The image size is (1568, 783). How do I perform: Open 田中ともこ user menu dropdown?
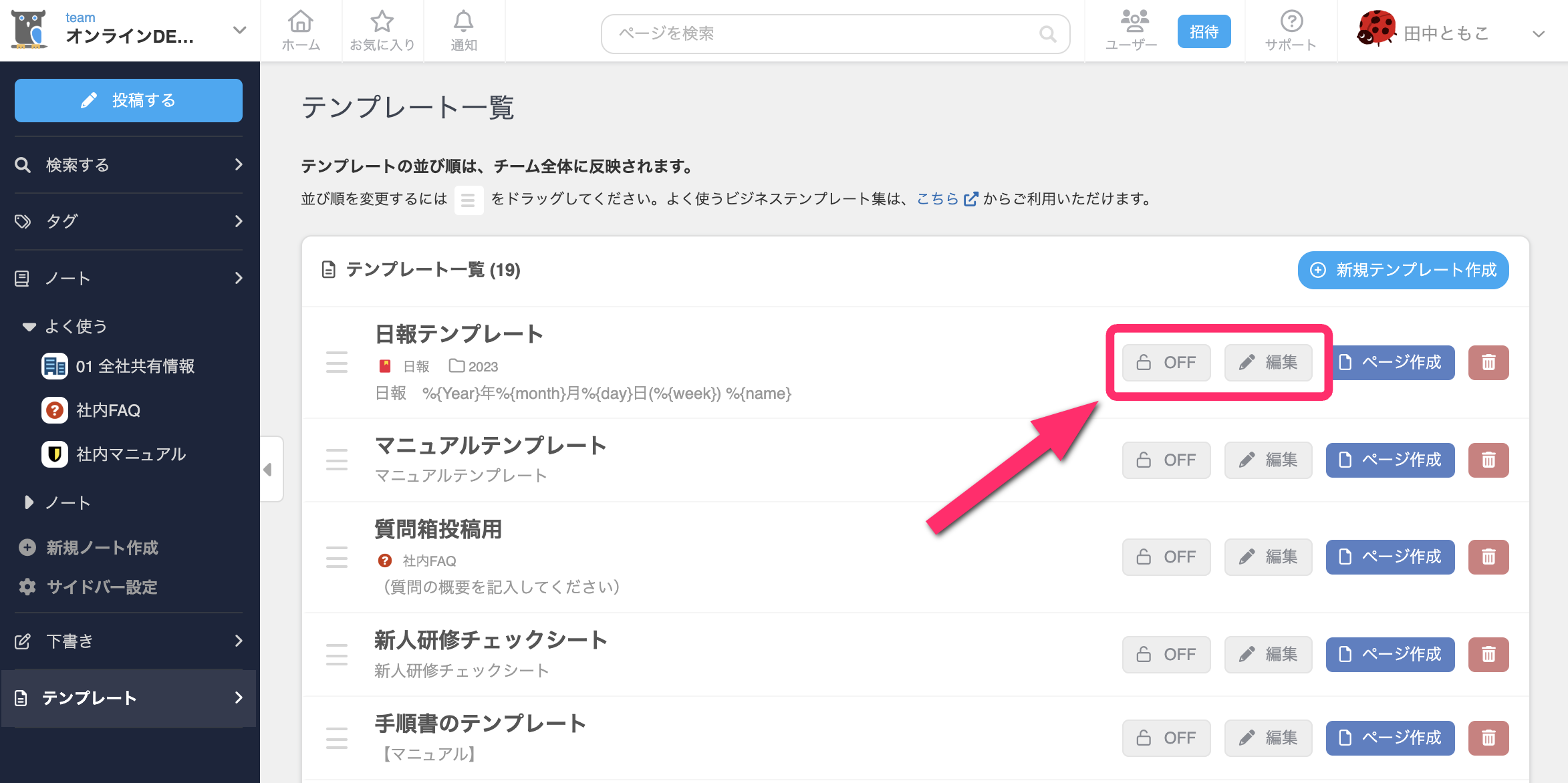point(1538,33)
